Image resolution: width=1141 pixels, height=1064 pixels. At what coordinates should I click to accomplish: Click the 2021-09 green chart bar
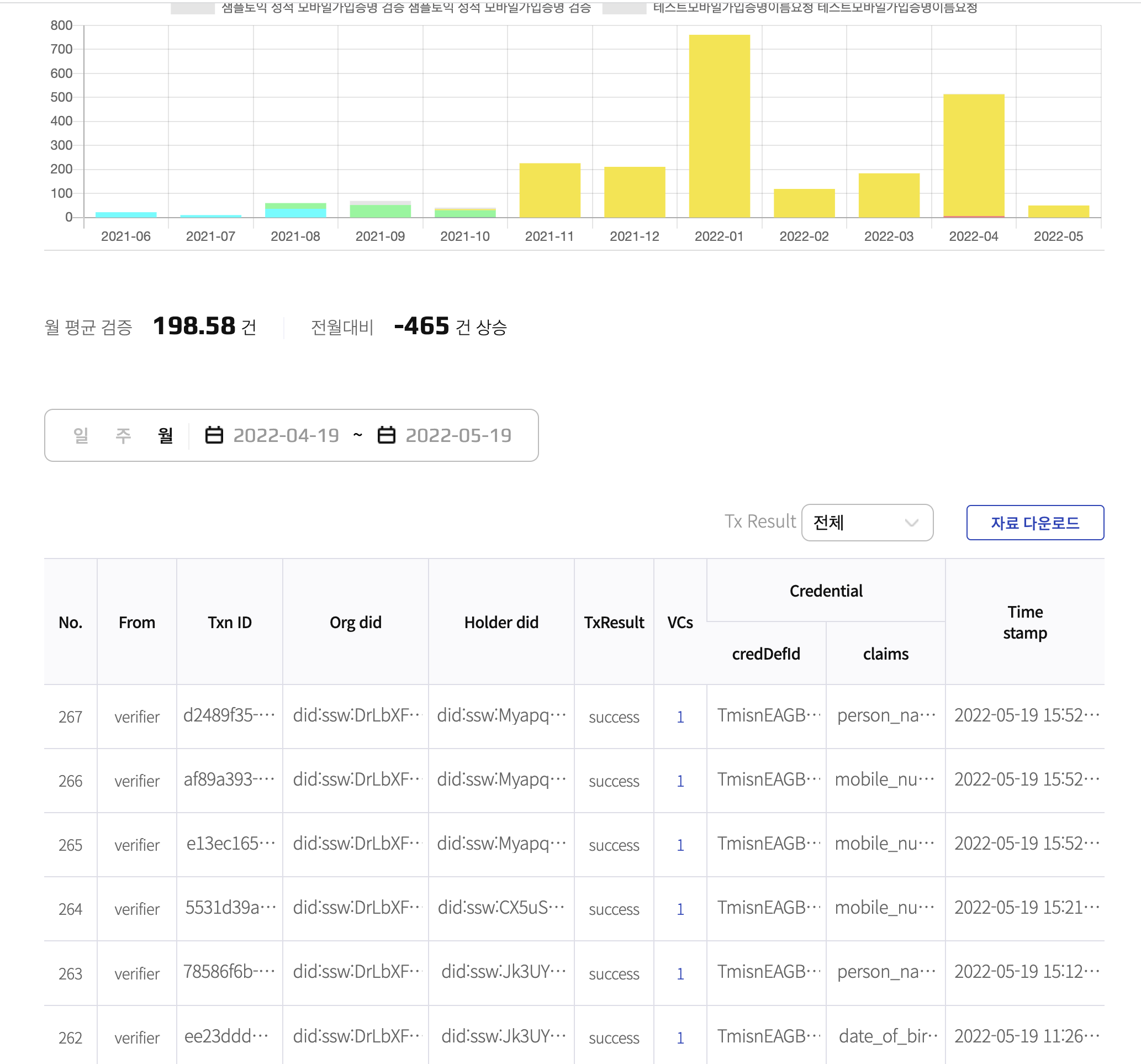click(380, 210)
